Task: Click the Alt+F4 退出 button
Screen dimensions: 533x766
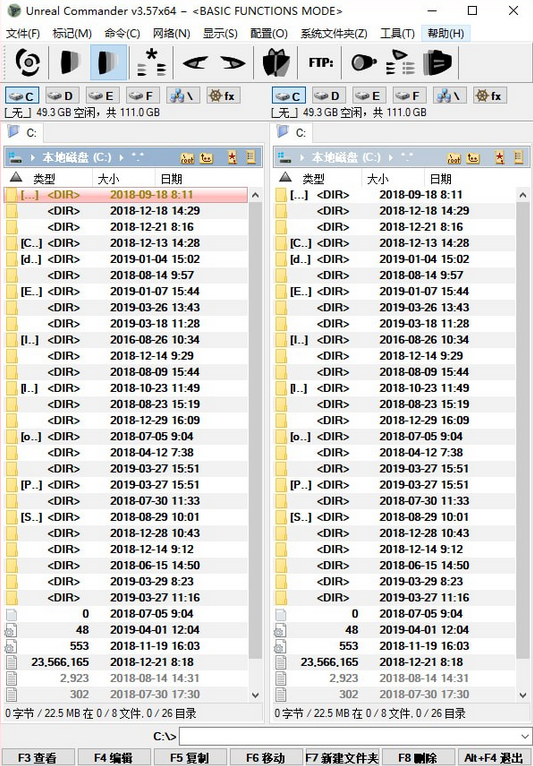Action: [x=494, y=757]
